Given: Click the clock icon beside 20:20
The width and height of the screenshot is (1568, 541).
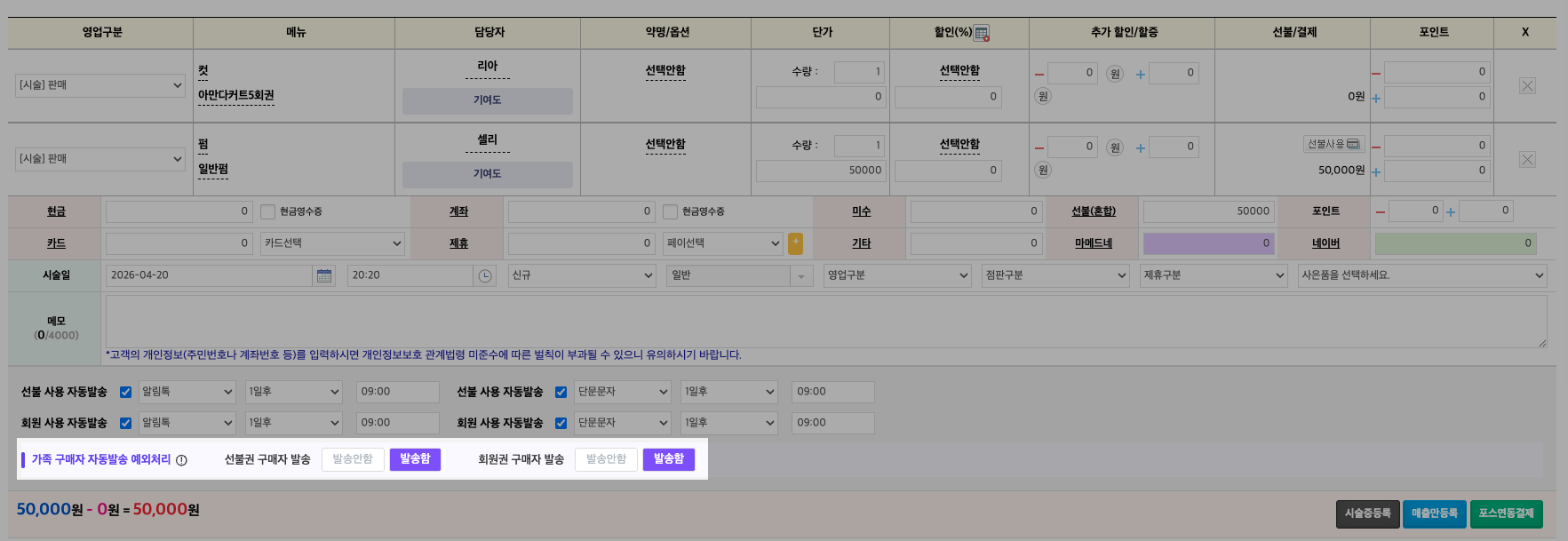Looking at the screenshot, I should click(x=485, y=276).
